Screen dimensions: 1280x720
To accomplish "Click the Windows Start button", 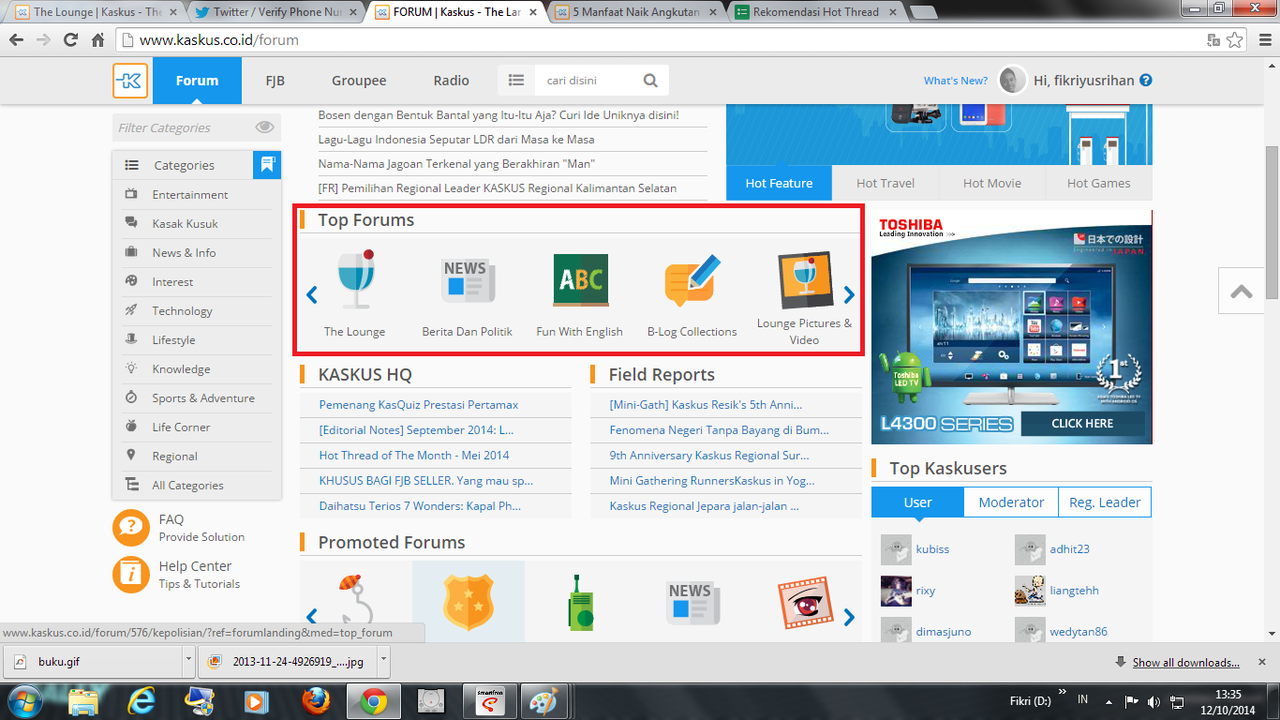I will click(x=24, y=700).
